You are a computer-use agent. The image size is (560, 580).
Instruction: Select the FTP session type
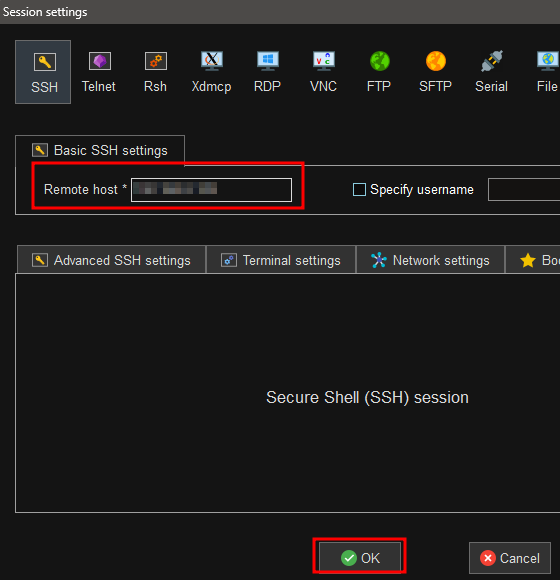coord(379,72)
